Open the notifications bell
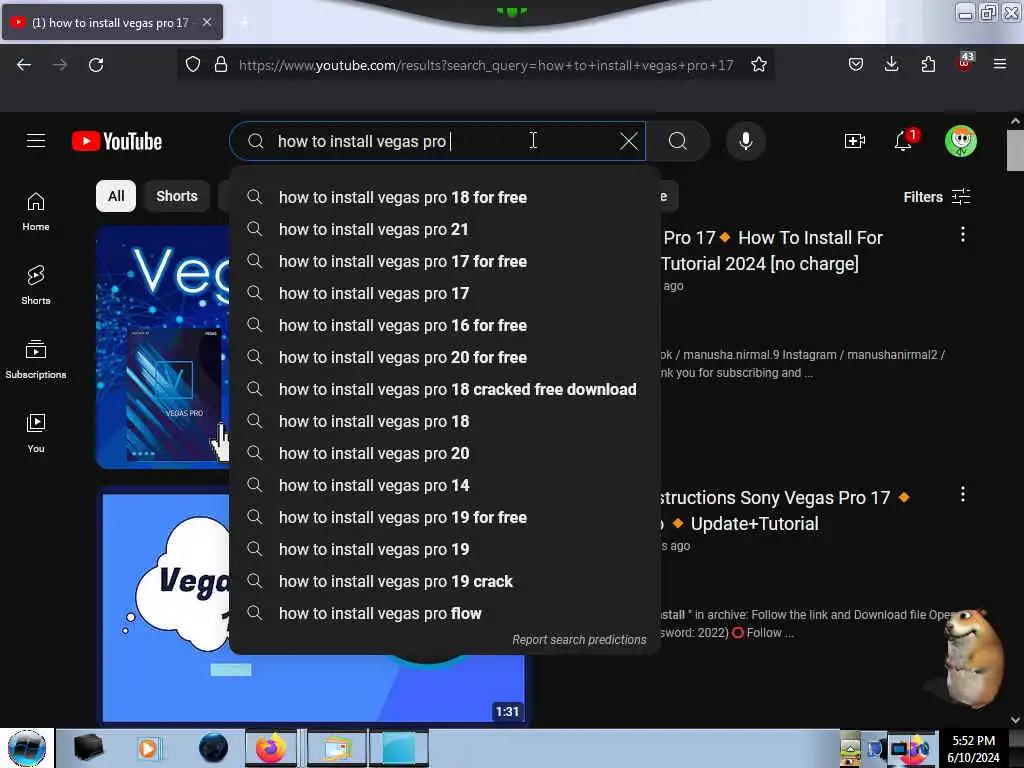This screenshot has width=1024, height=768. tap(904, 140)
